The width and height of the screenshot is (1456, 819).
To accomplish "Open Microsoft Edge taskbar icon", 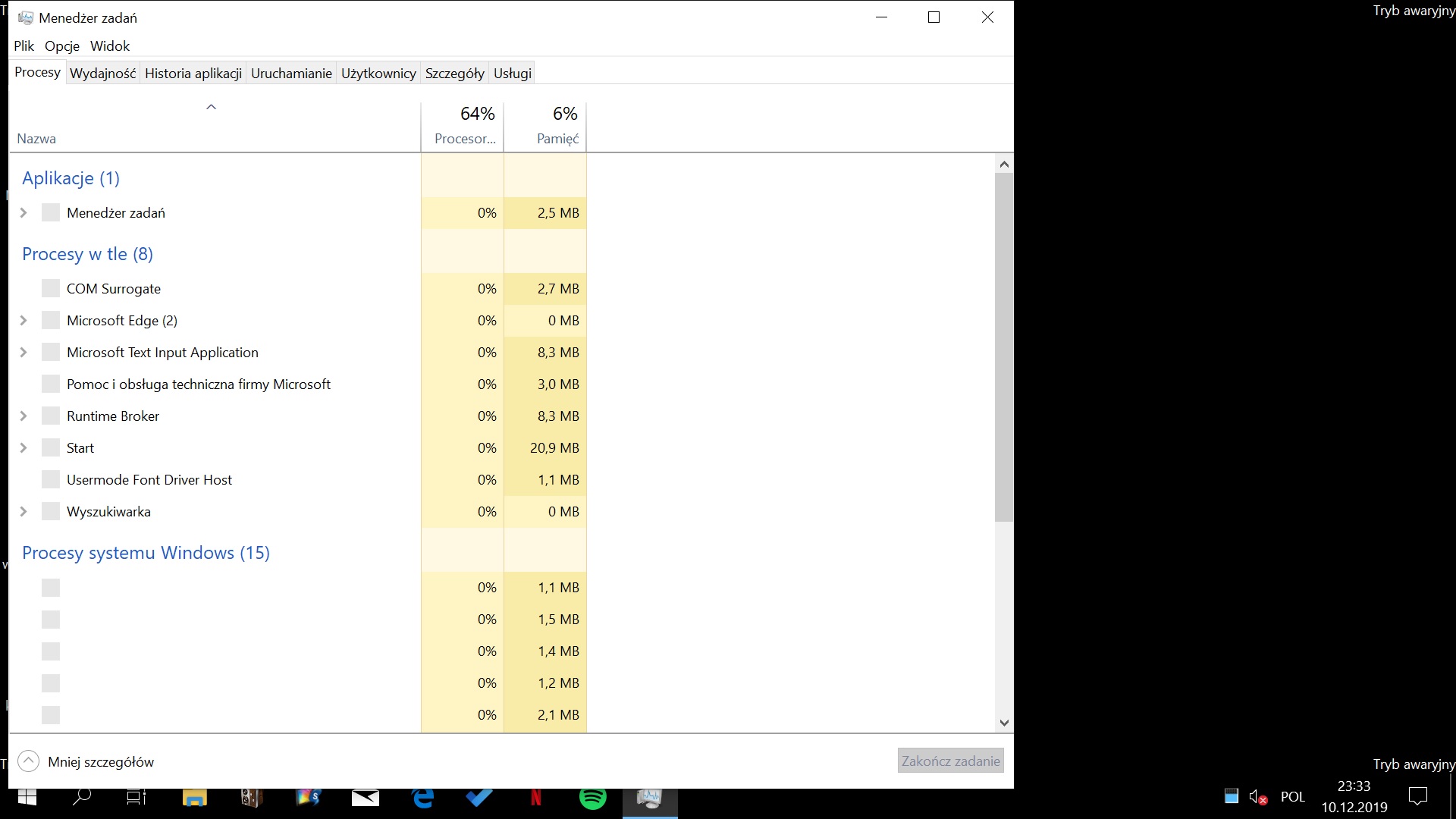I will tap(422, 798).
